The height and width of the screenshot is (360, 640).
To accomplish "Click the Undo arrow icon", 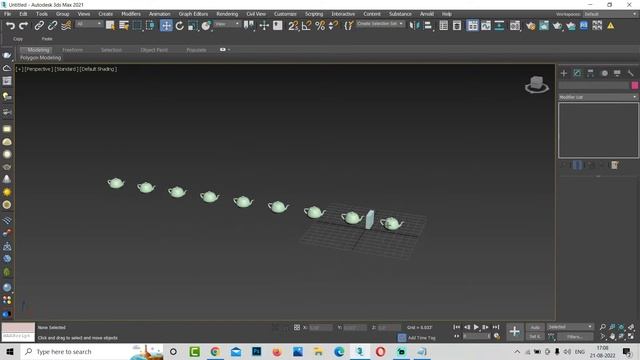I will click(x=10, y=26).
